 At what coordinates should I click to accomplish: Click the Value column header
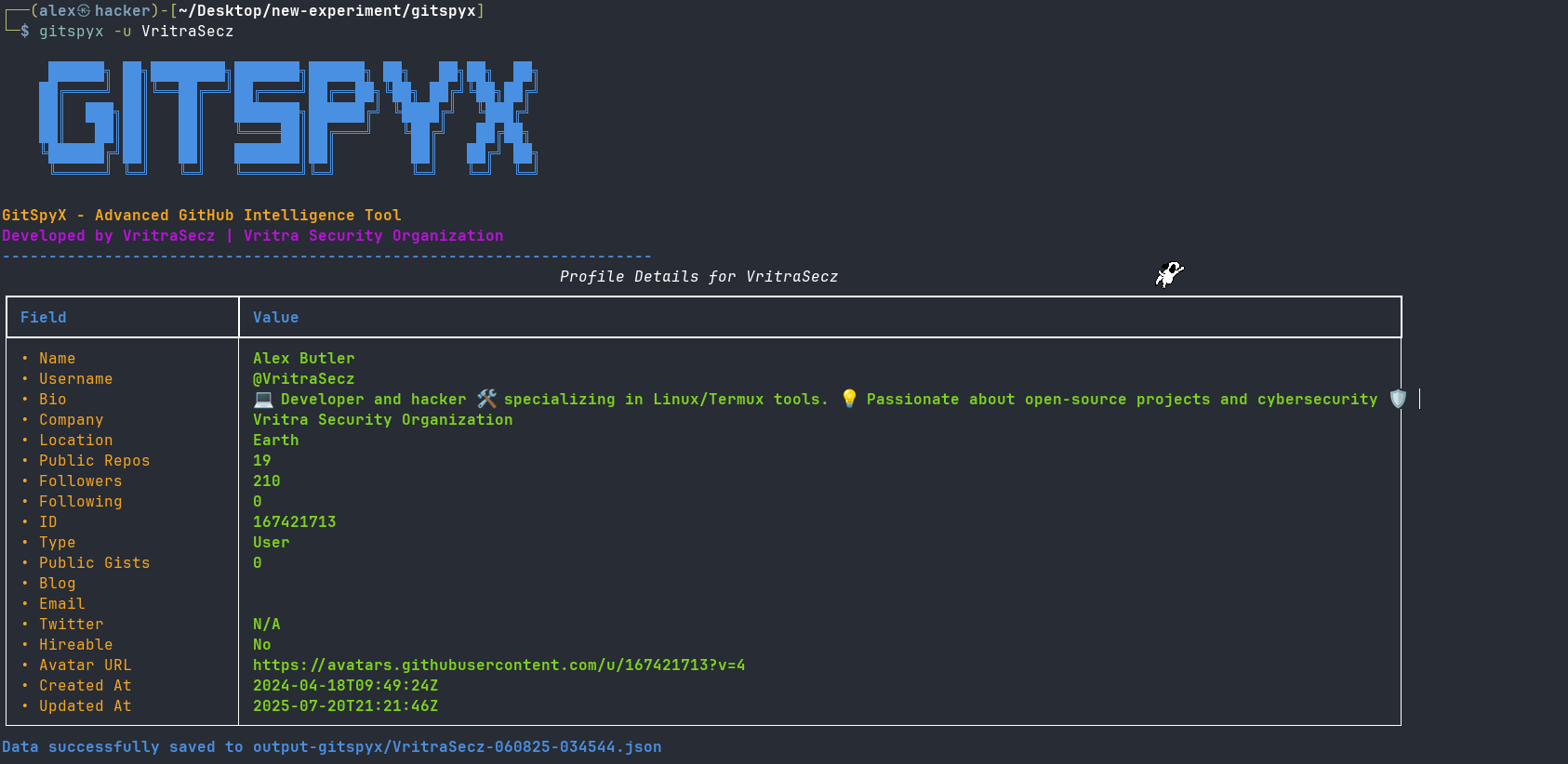point(276,318)
